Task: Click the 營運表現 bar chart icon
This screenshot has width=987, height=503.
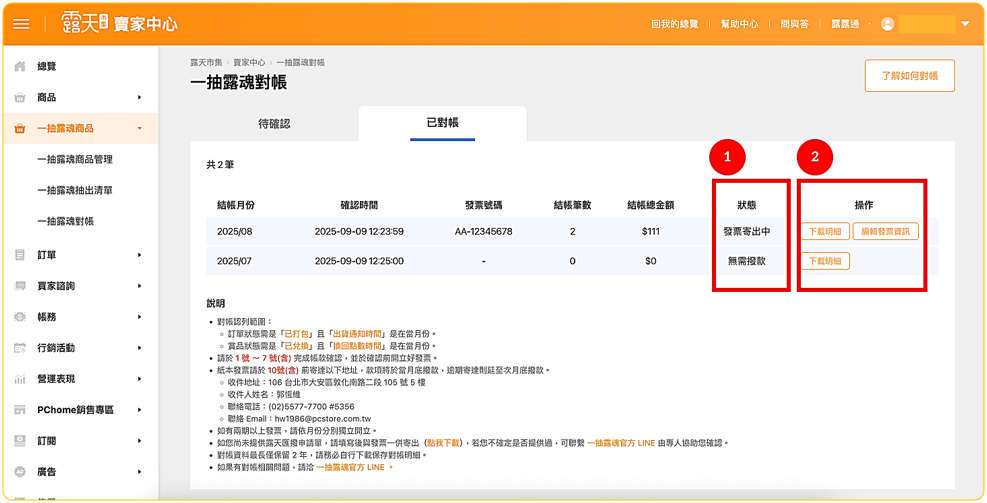Action: coord(20,379)
